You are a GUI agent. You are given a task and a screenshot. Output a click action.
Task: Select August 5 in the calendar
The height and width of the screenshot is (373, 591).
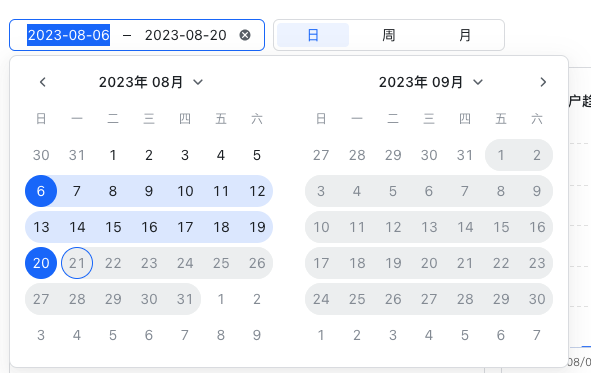(x=257, y=155)
